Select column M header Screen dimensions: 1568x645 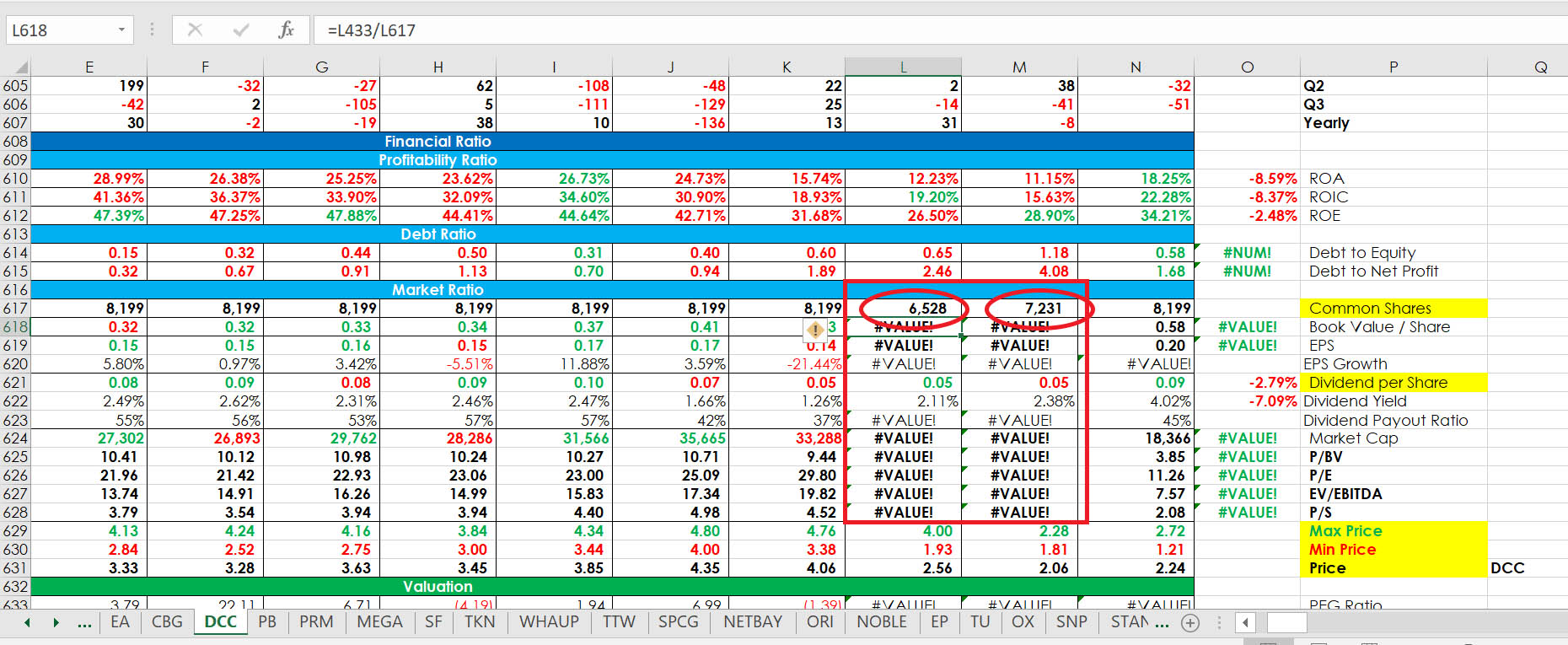pyautogui.click(x=1019, y=67)
